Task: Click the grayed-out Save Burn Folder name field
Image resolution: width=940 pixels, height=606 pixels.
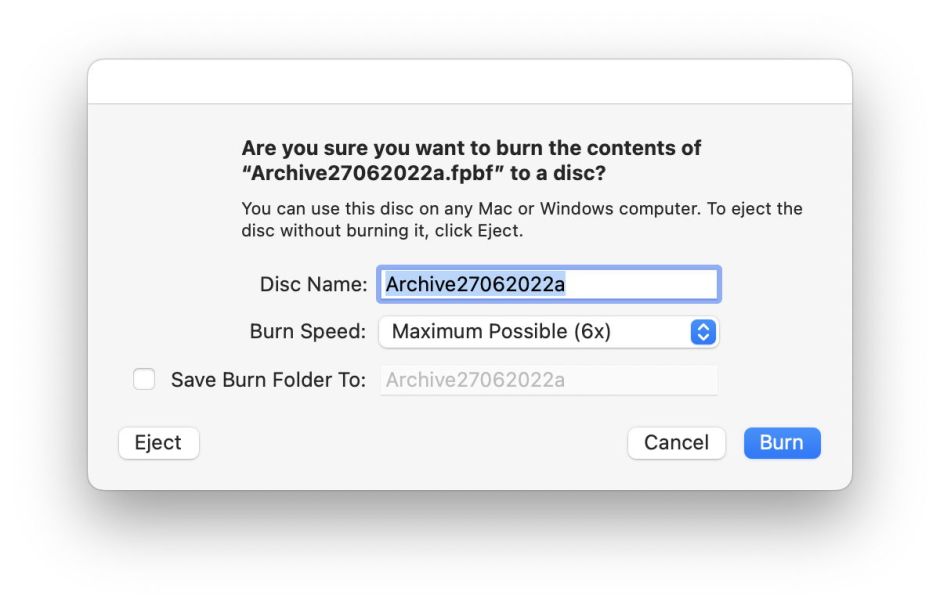Action: (x=547, y=380)
